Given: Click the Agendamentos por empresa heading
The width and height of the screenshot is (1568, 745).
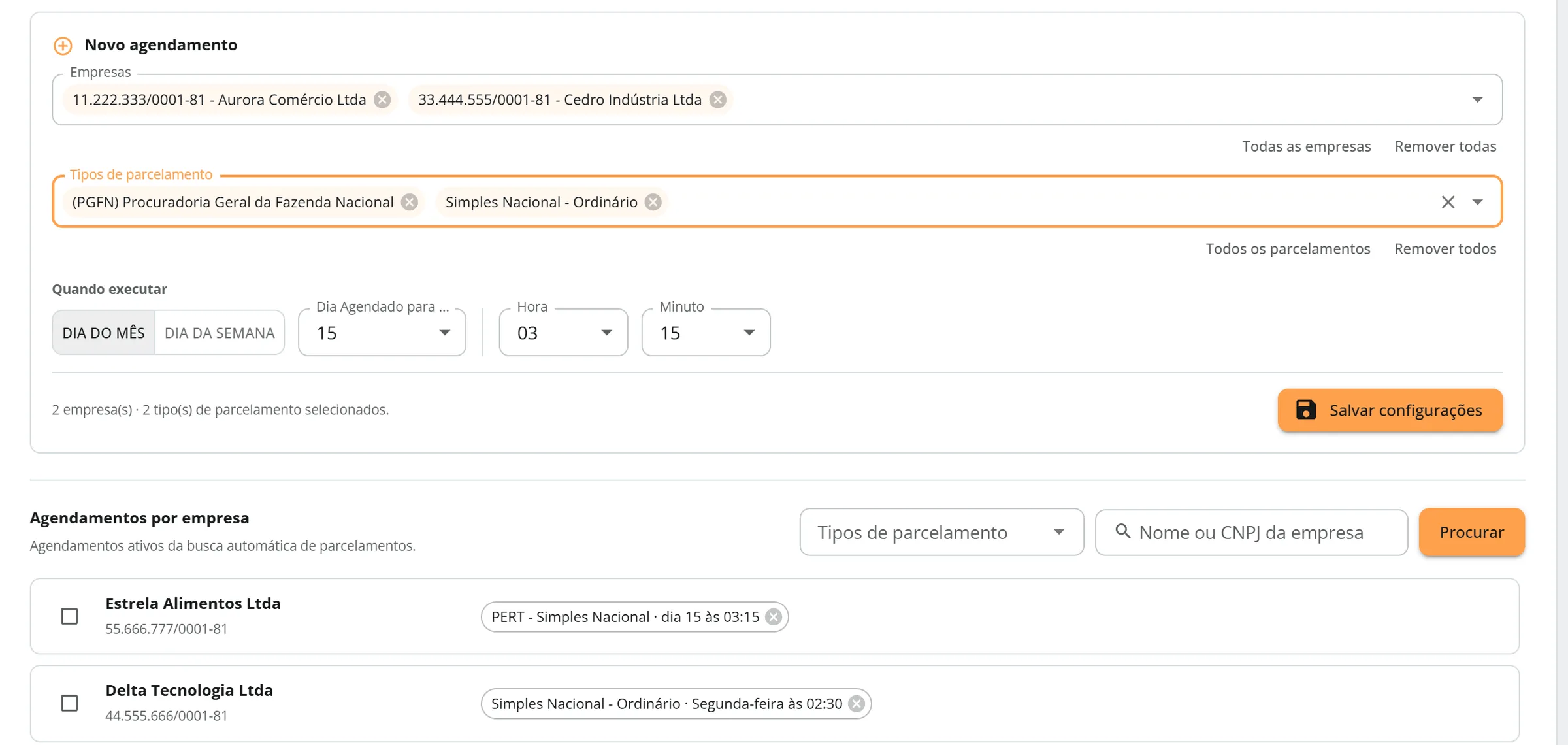Looking at the screenshot, I should tap(139, 518).
